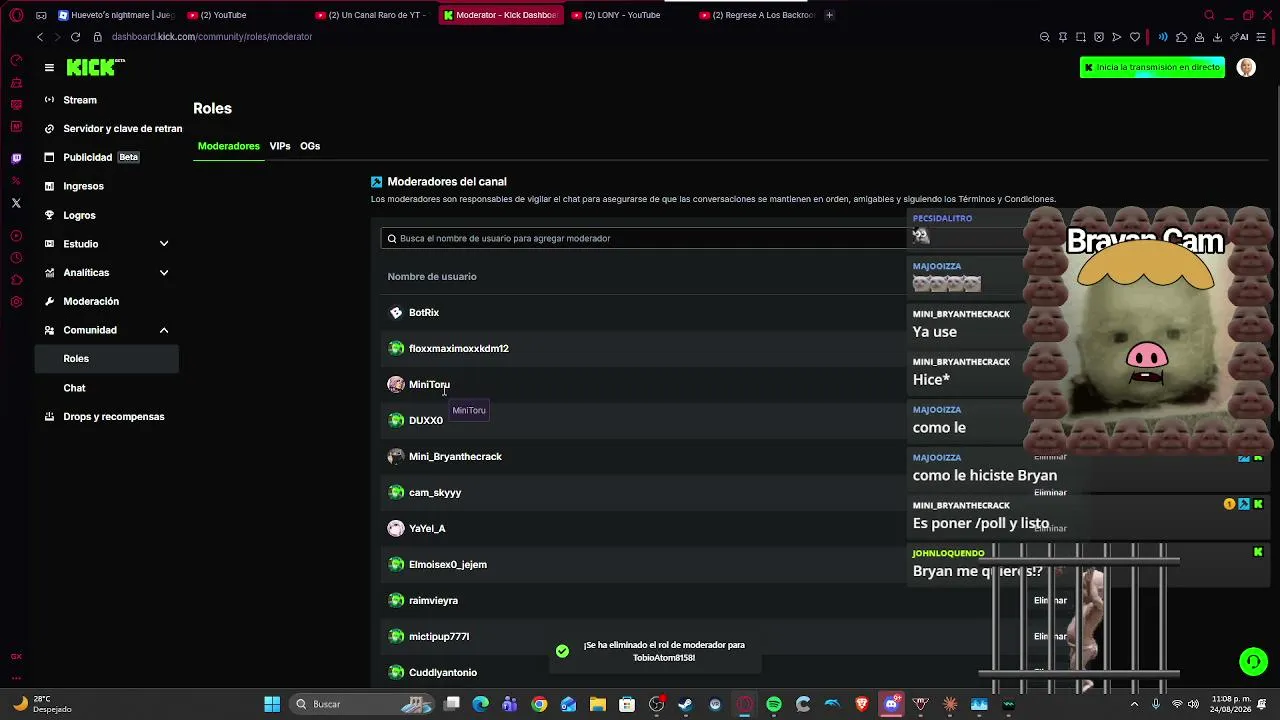Show hidden system tray icons
The image size is (1280, 720).
pos(1134,704)
